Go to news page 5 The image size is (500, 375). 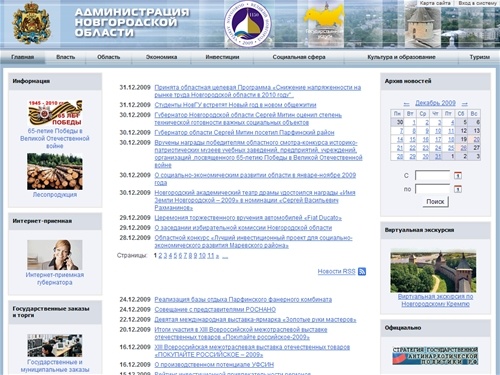tap(175, 256)
